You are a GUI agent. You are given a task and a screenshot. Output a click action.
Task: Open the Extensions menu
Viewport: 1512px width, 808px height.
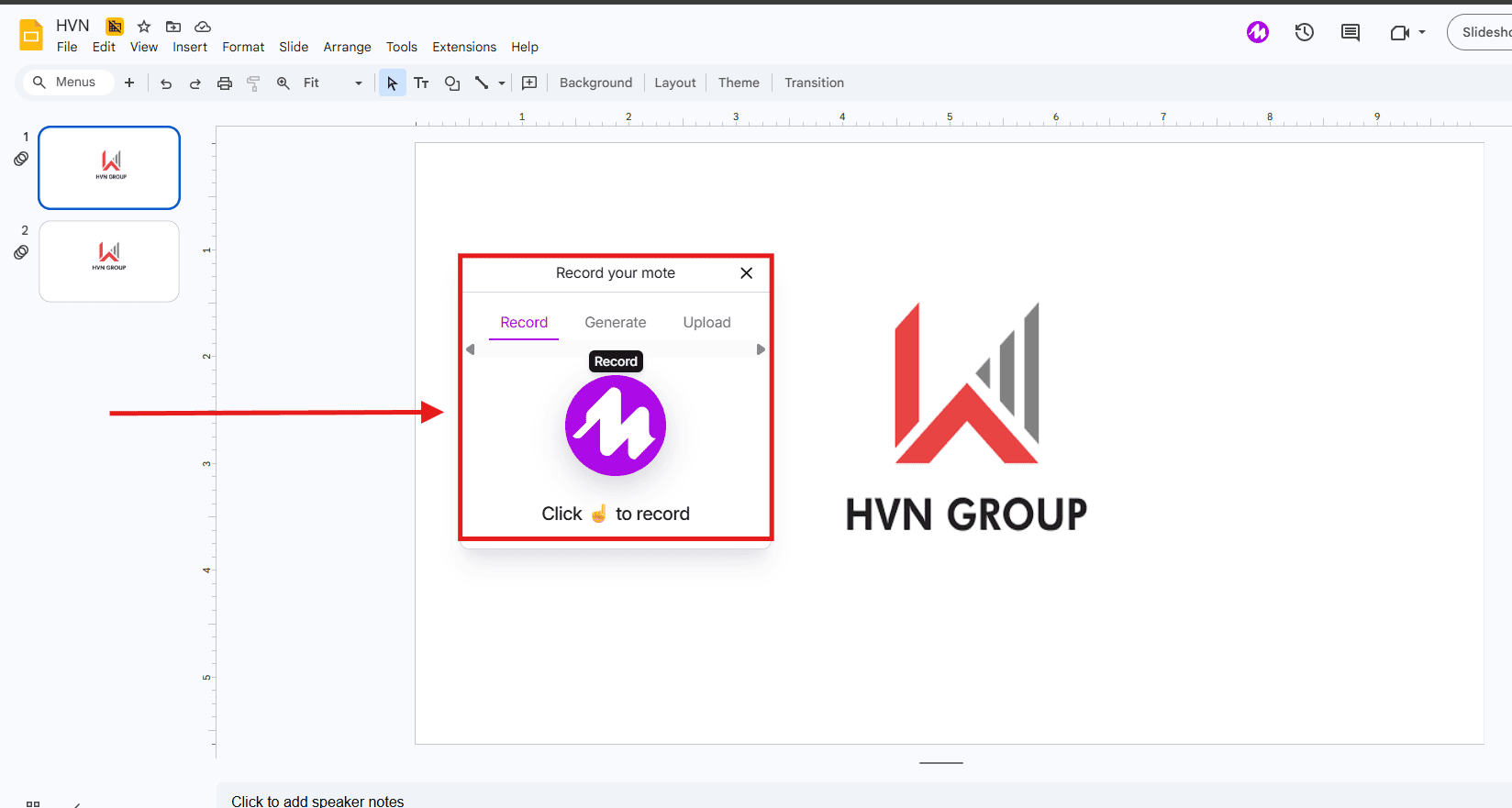coord(464,47)
